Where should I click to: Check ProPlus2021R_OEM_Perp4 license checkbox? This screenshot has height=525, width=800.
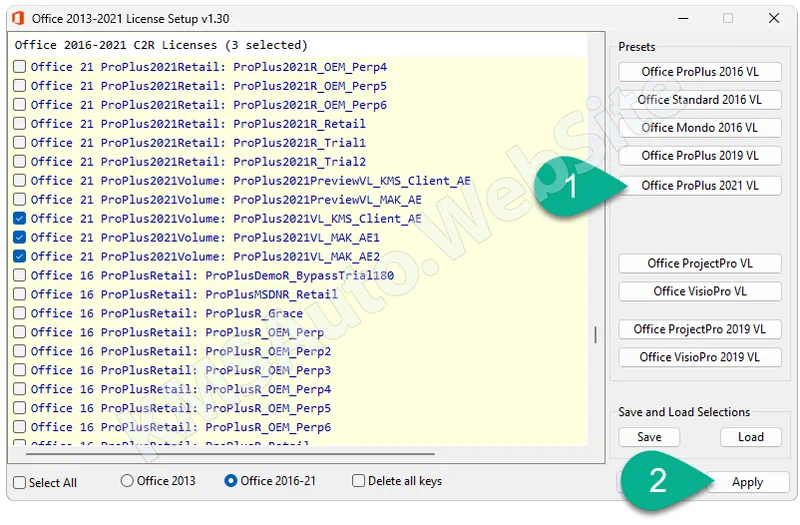click(x=20, y=67)
